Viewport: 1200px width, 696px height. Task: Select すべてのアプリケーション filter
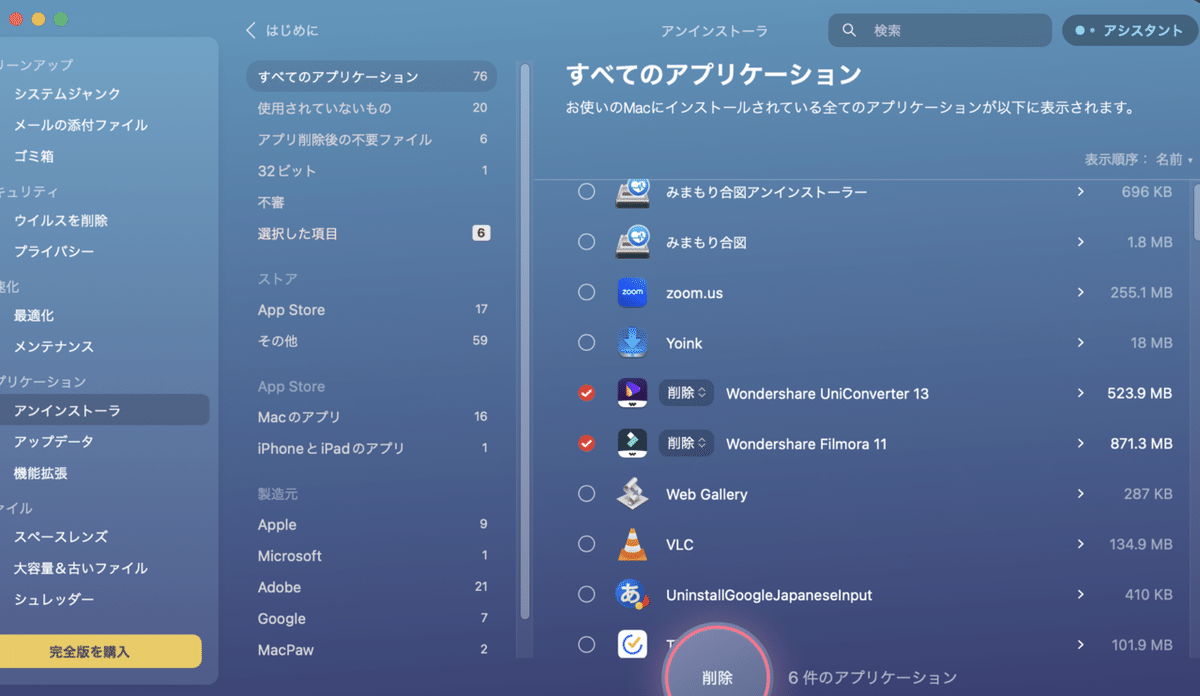coord(371,76)
